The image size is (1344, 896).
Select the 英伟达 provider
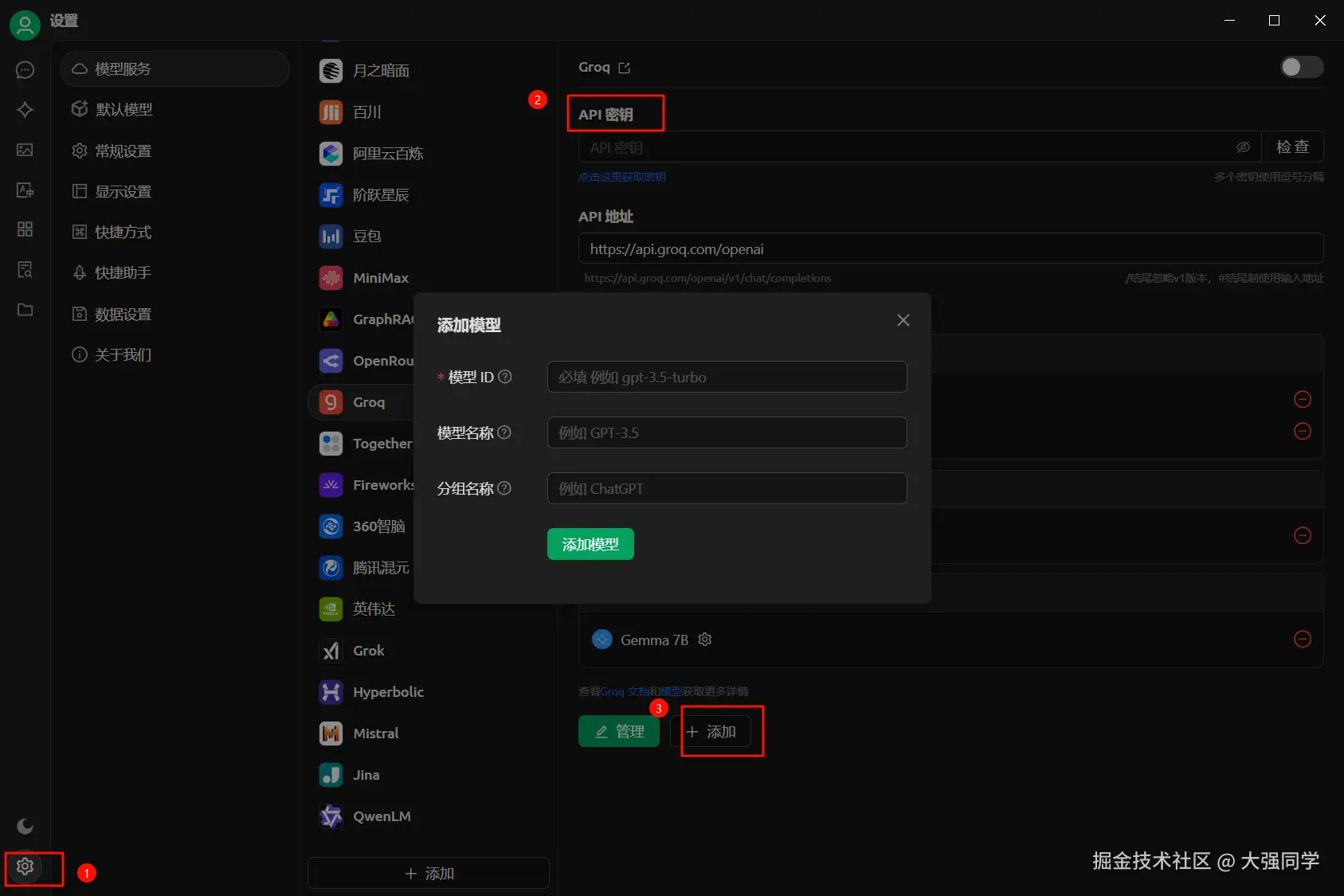pos(429,609)
